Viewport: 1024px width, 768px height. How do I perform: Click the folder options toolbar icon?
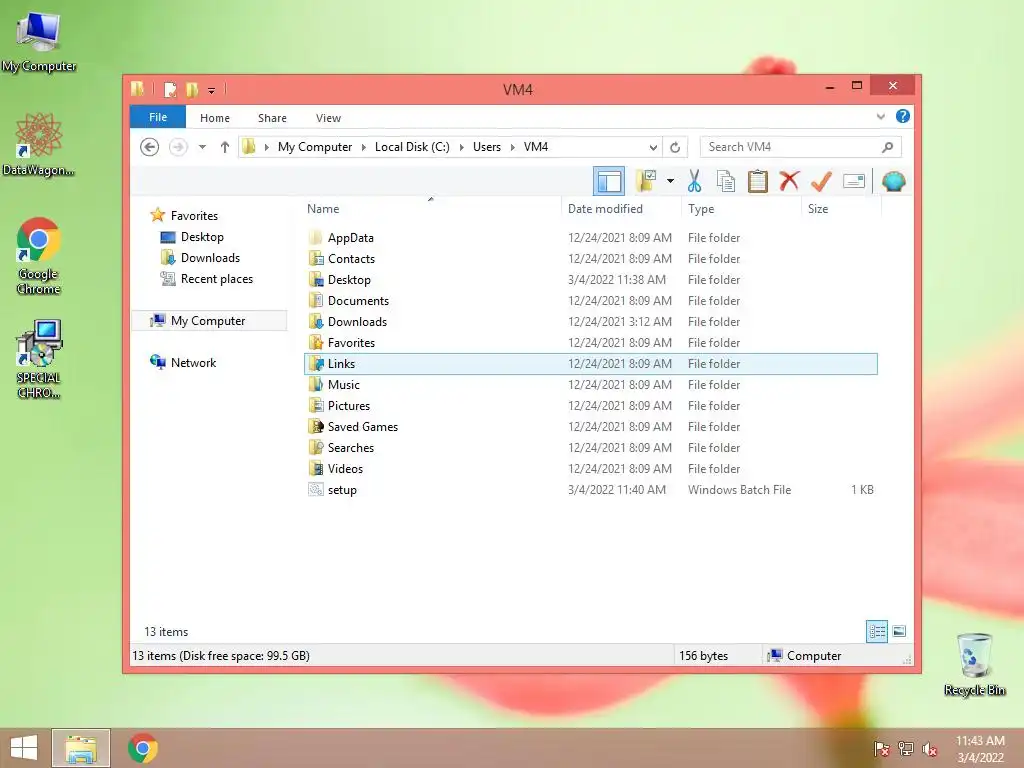646,181
